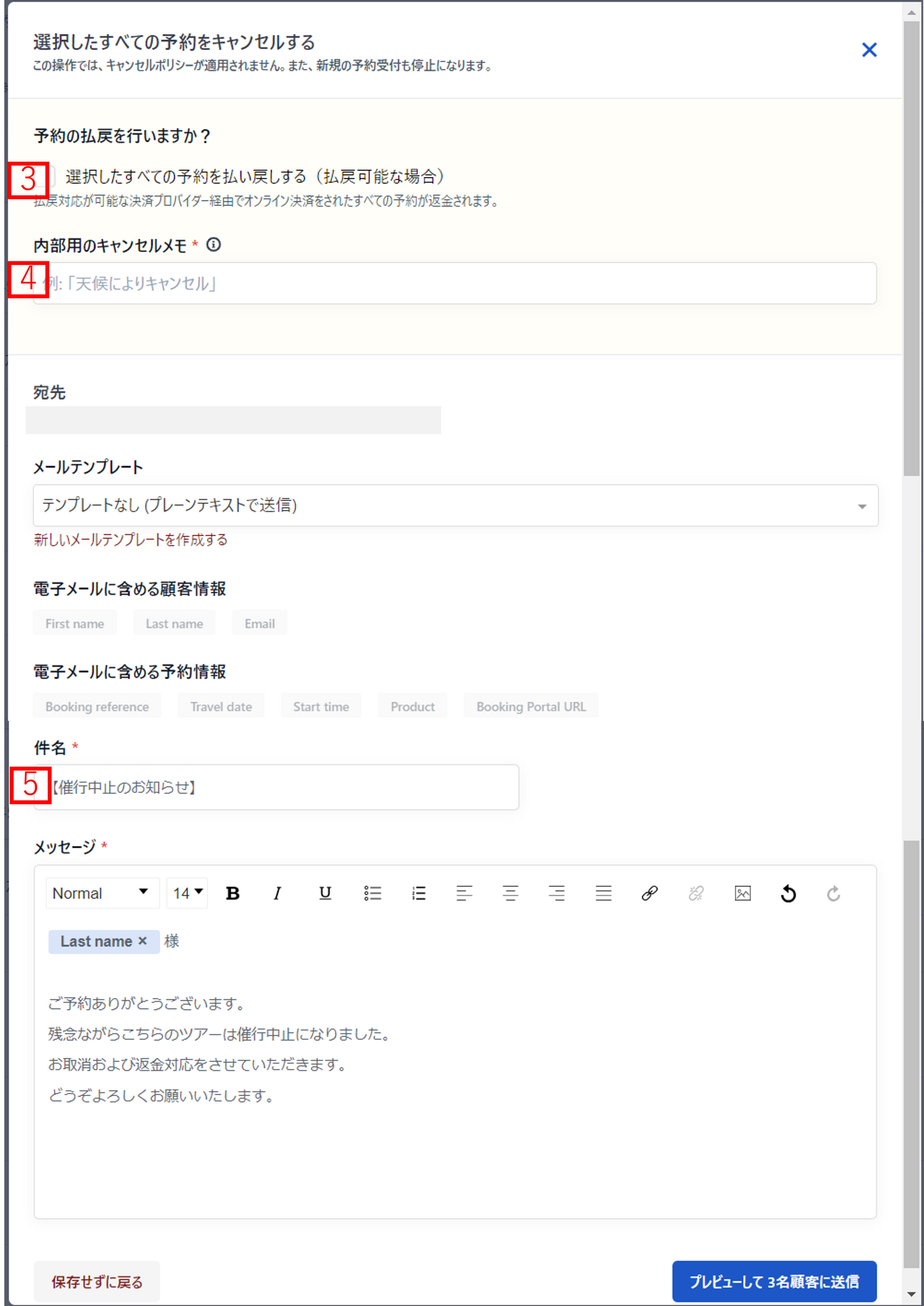Open the メールテンプレート dropdown

(455, 505)
